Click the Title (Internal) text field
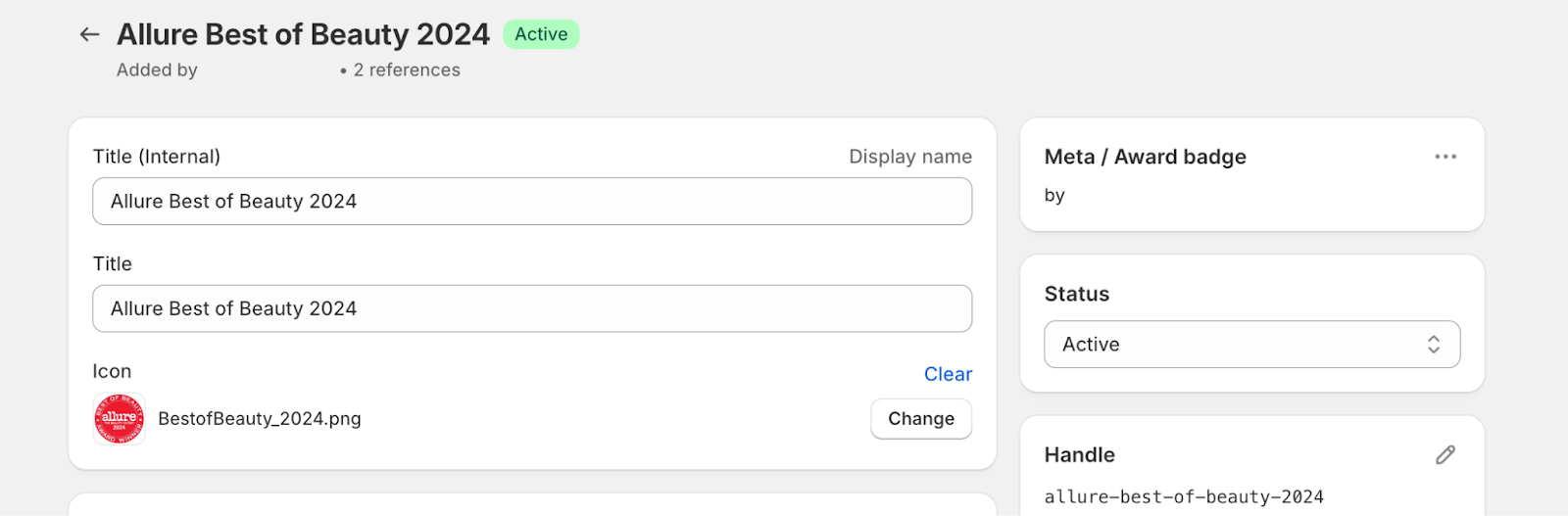This screenshot has width=1568, height=516. pyautogui.click(x=532, y=201)
